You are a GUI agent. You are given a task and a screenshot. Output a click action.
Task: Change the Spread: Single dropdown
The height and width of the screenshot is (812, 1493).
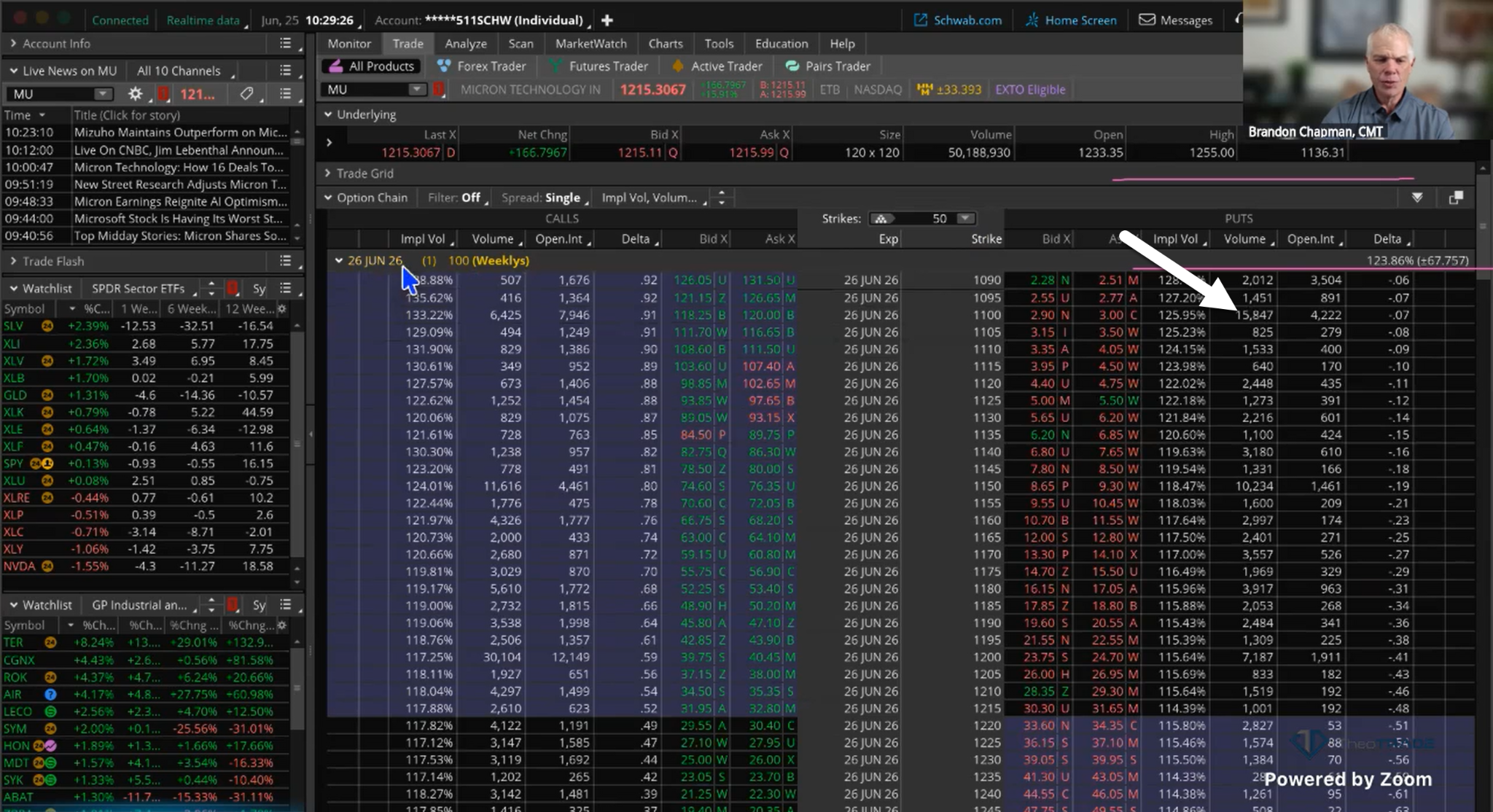545,198
